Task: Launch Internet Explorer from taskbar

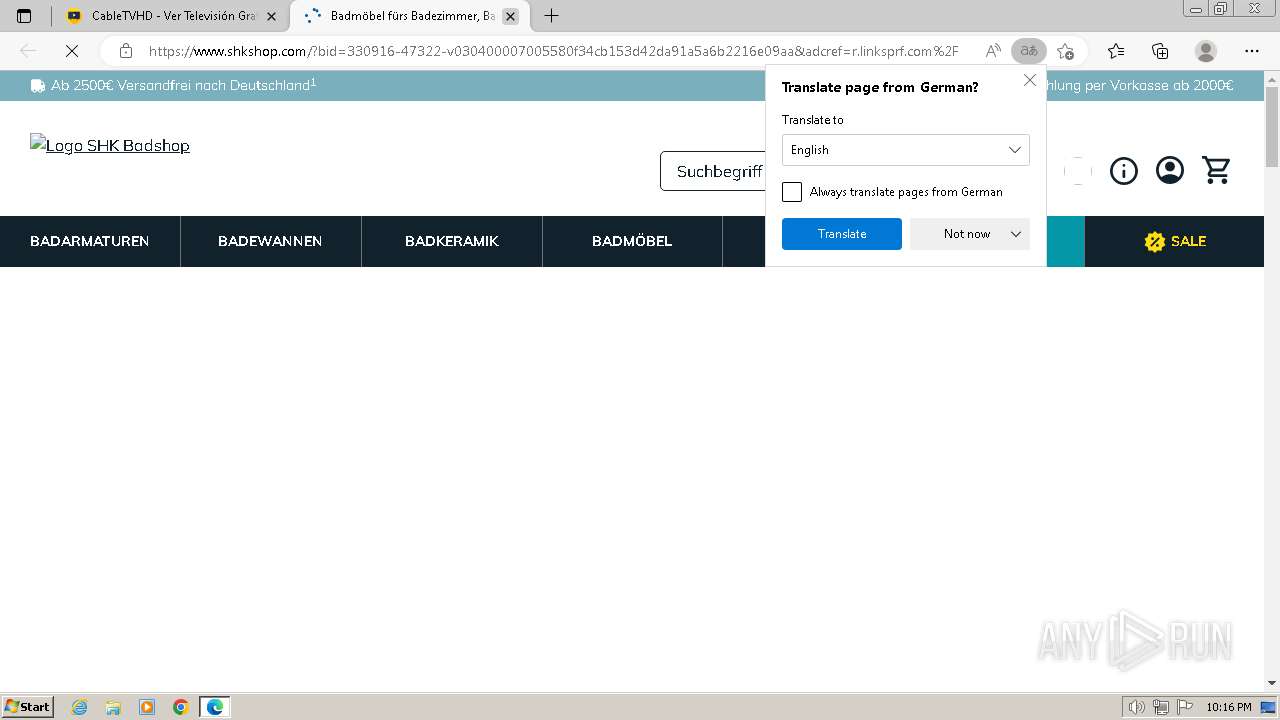Action: tap(80, 707)
